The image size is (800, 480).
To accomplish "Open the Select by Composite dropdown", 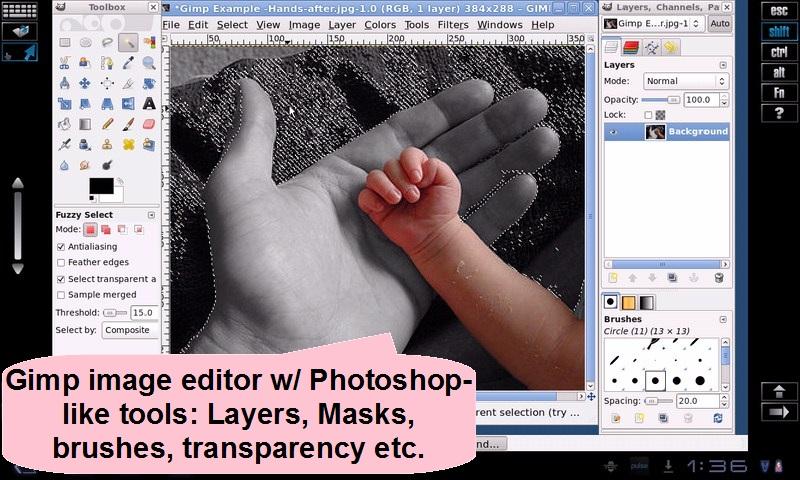I will click(131, 330).
